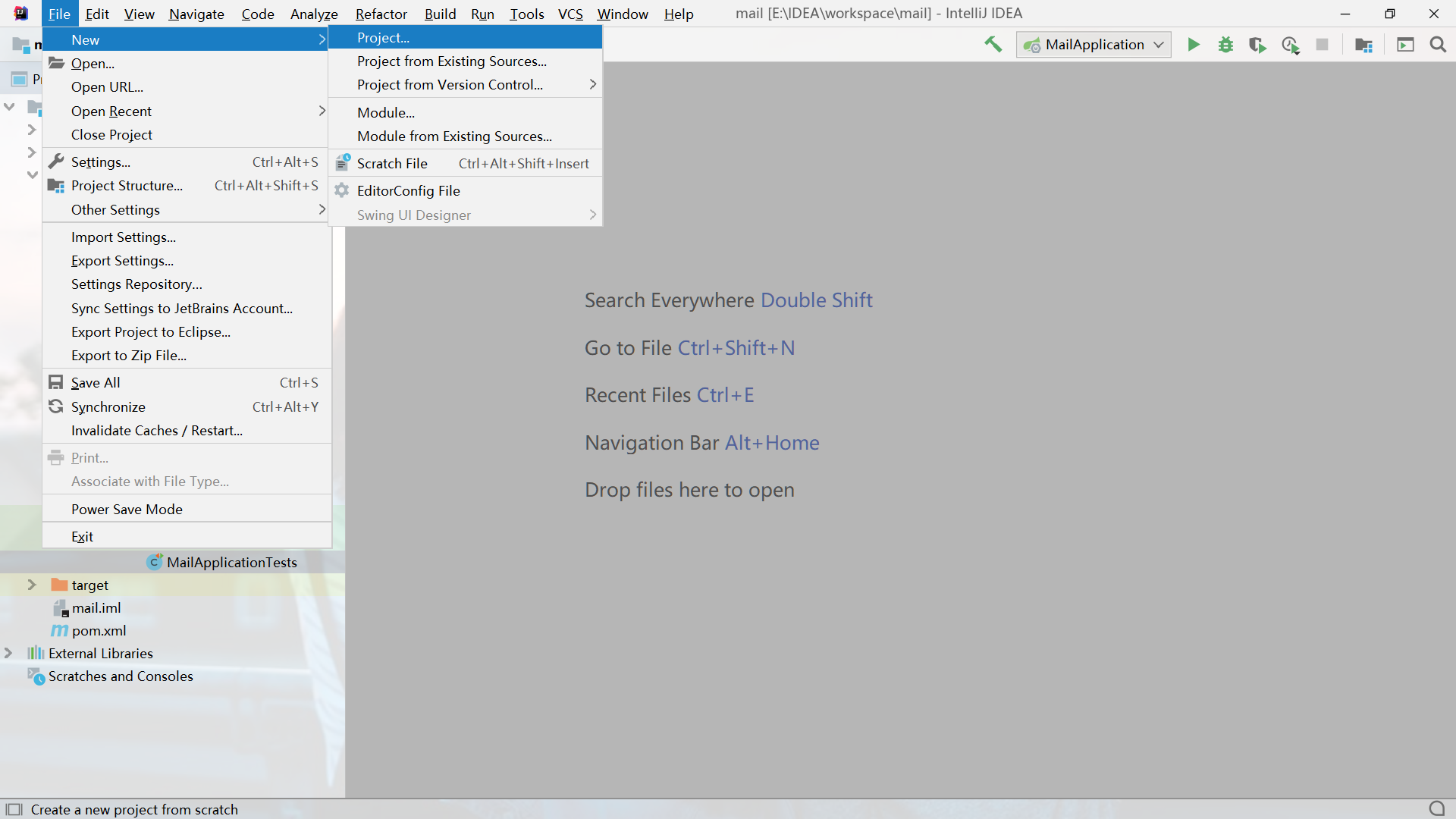This screenshot has width=1456, height=819.
Task: Click the Run Anything toolbar icon
Action: [1405, 45]
